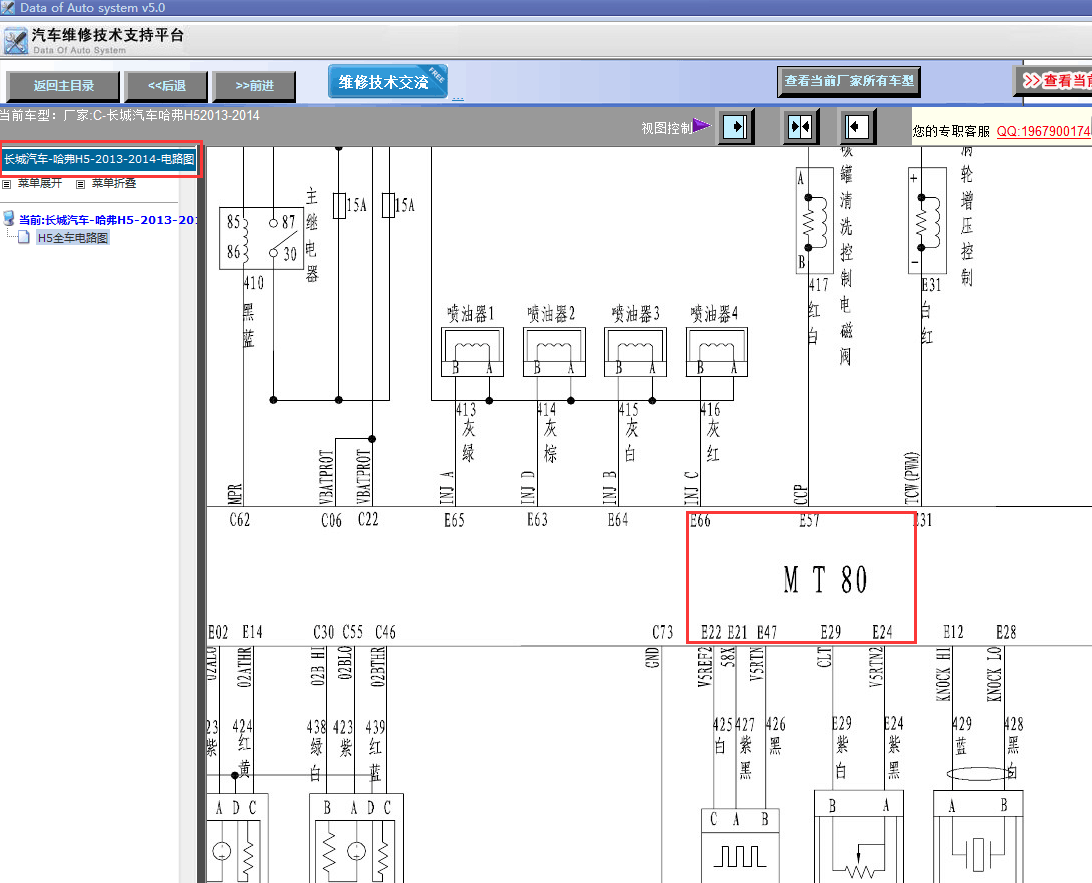Click pin label E63 in diagram
The image size is (1092, 883).
pos(537,520)
